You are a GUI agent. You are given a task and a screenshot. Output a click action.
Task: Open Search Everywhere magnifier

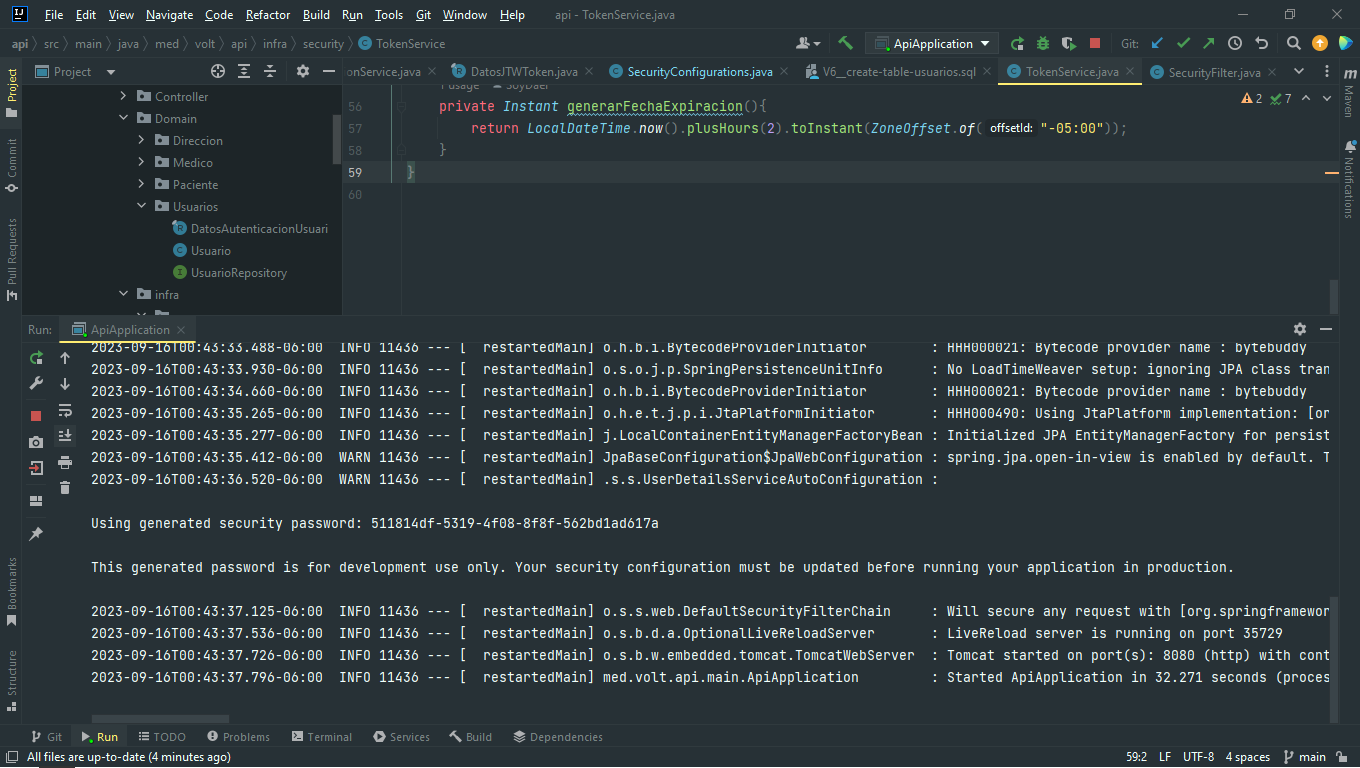click(1294, 43)
